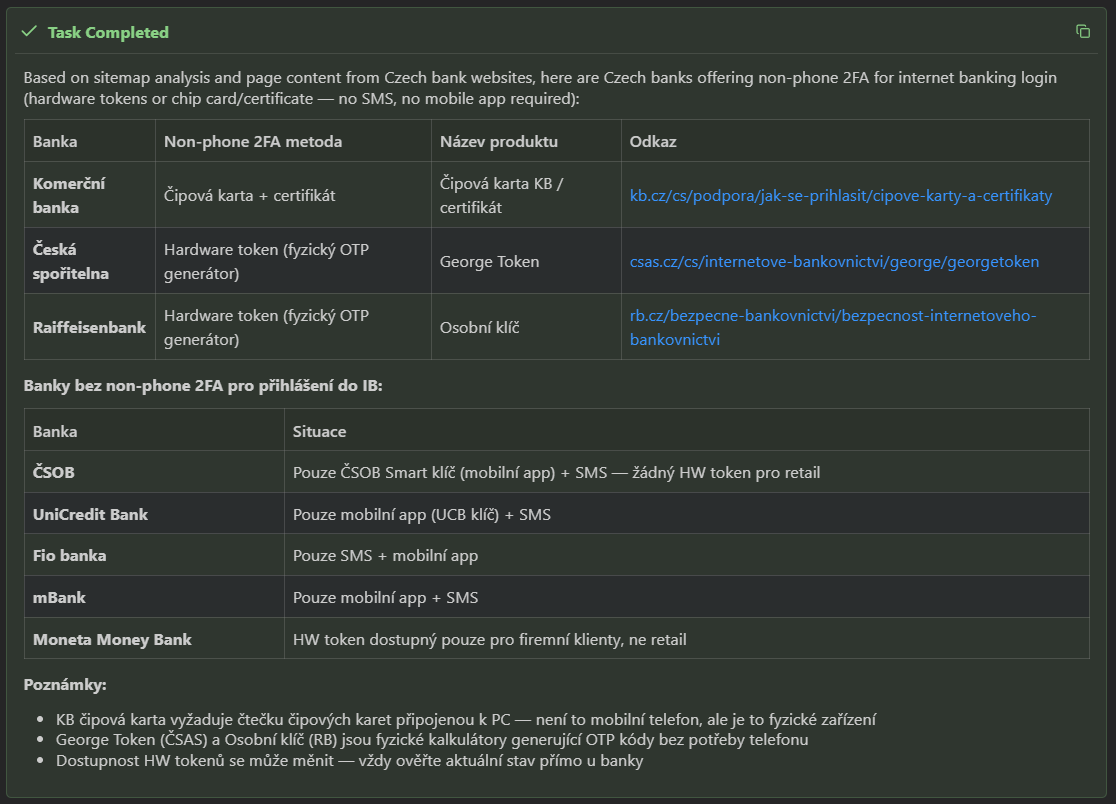
Task: Select the ČSOB row in second table
Action: coord(54,472)
